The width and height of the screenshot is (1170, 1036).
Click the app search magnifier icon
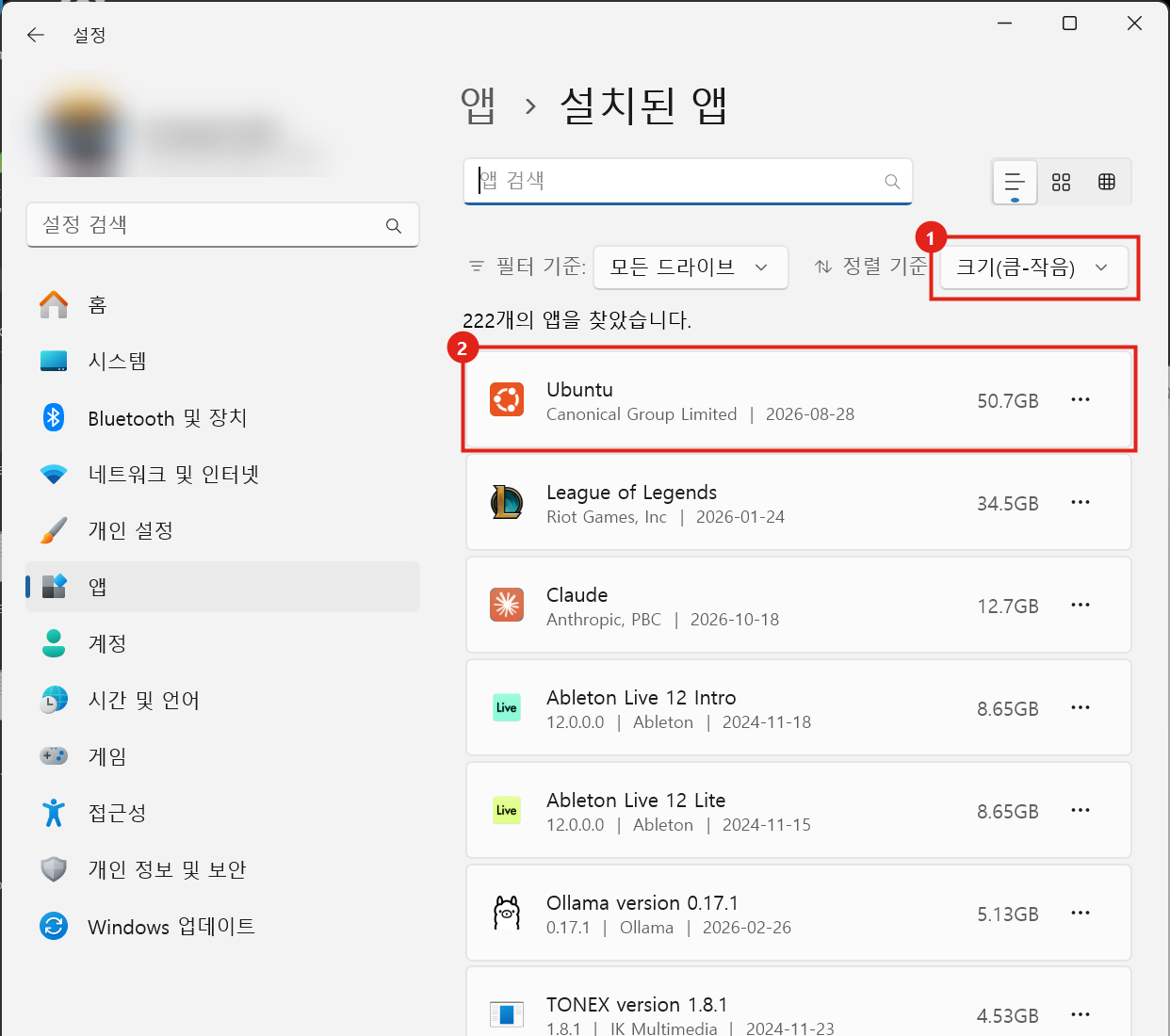pos(892,182)
